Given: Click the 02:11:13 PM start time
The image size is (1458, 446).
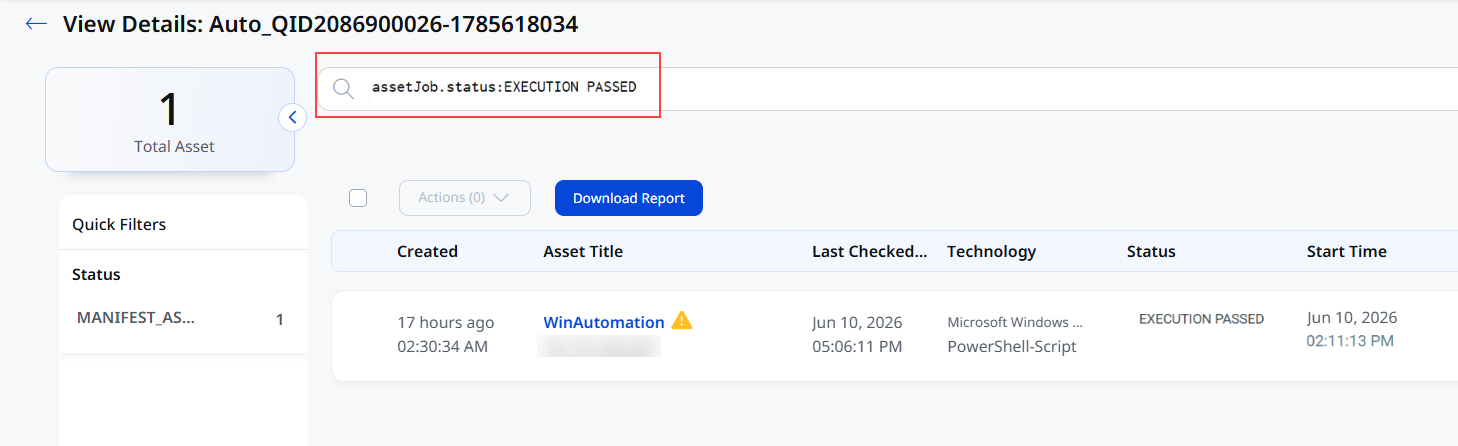Looking at the screenshot, I should point(1350,341).
